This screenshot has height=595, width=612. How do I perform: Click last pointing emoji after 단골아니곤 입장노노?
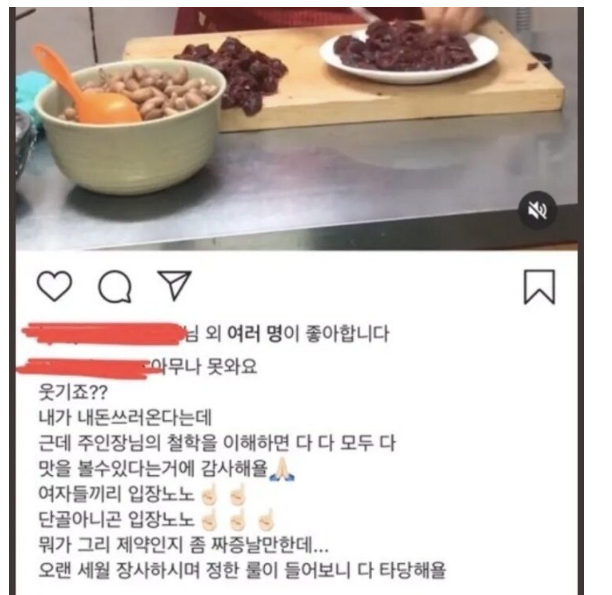coord(267,520)
